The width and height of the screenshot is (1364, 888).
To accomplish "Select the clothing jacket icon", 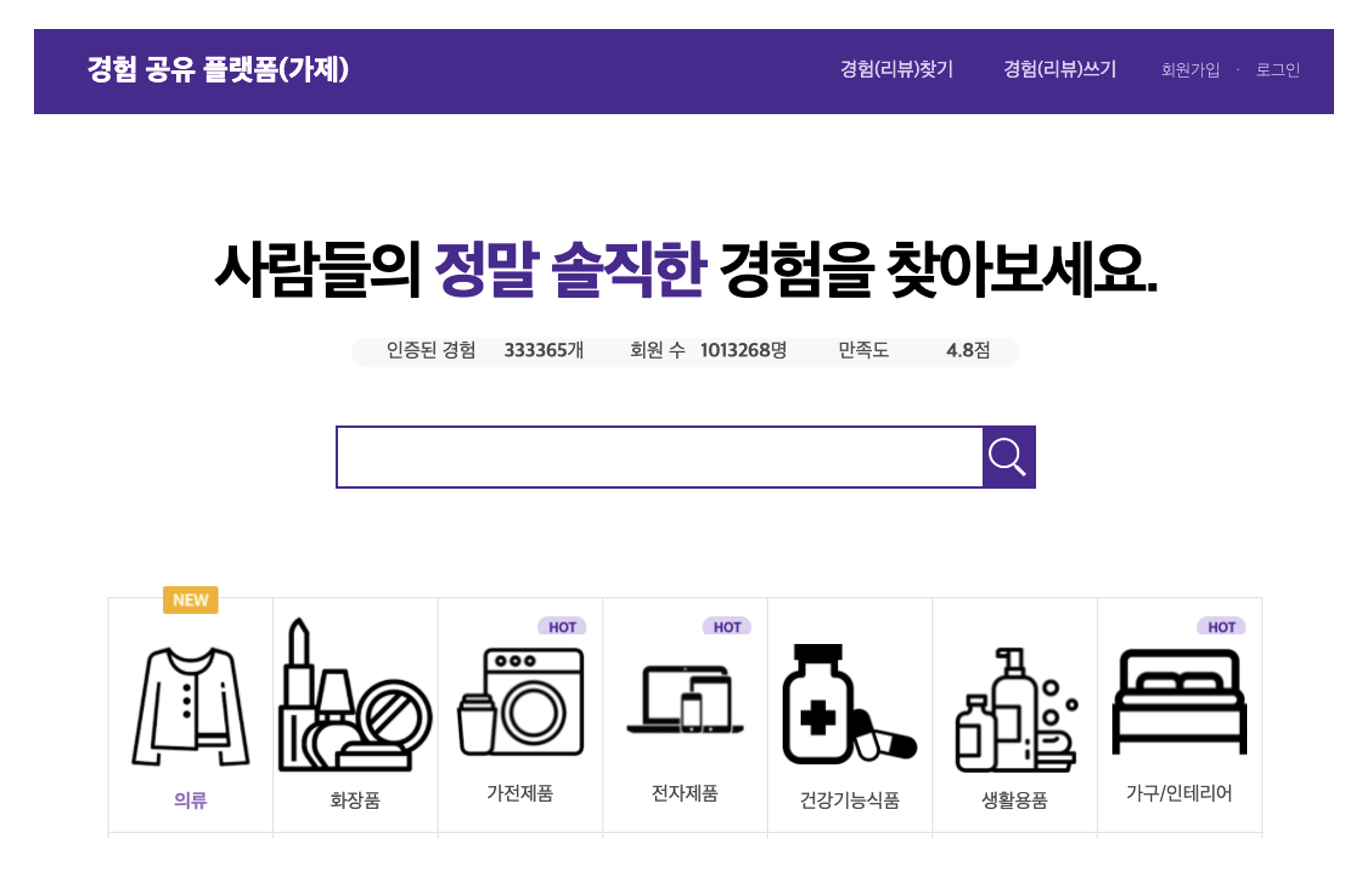I will (190, 707).
